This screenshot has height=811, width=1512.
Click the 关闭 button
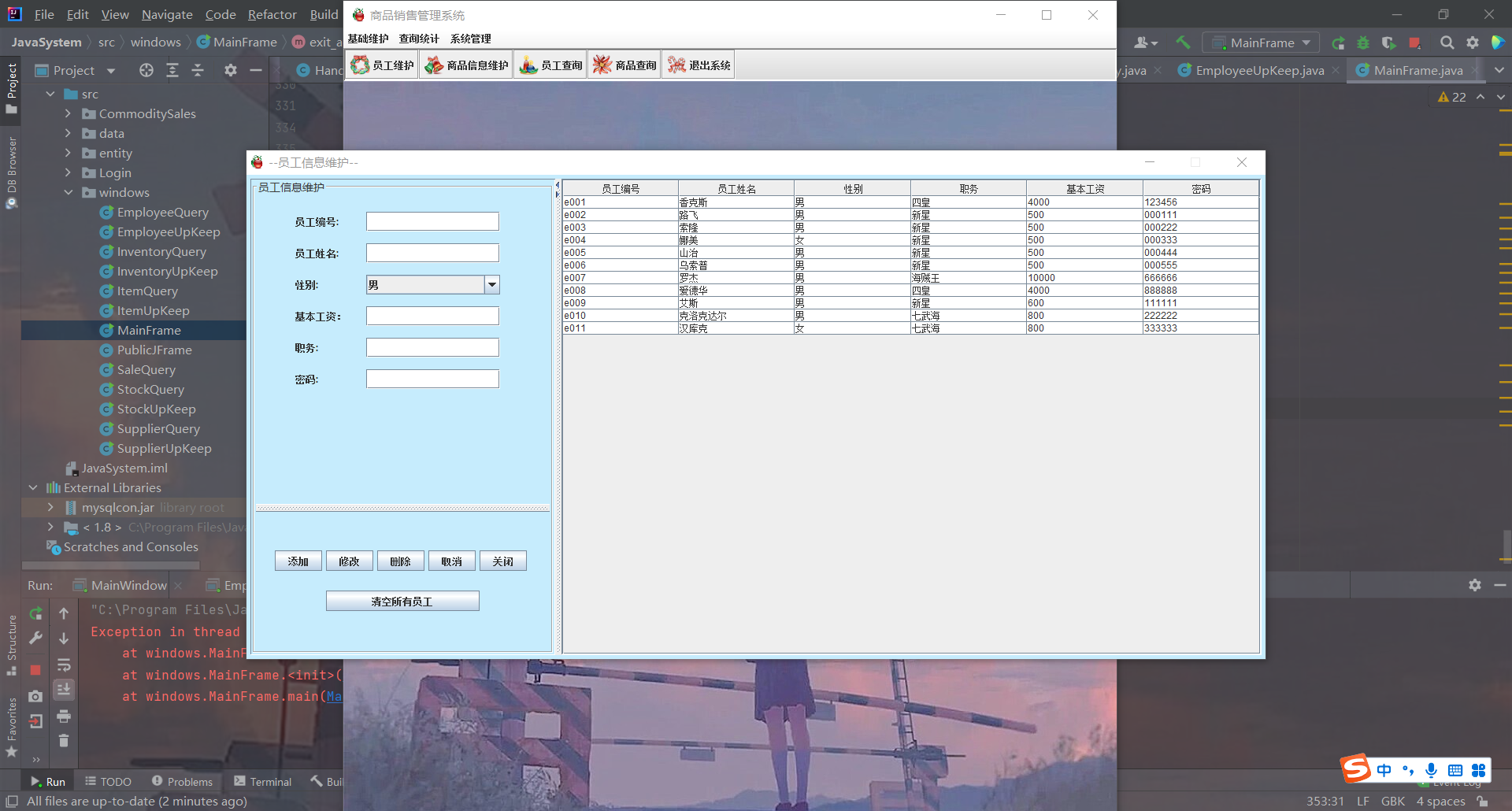502,561
